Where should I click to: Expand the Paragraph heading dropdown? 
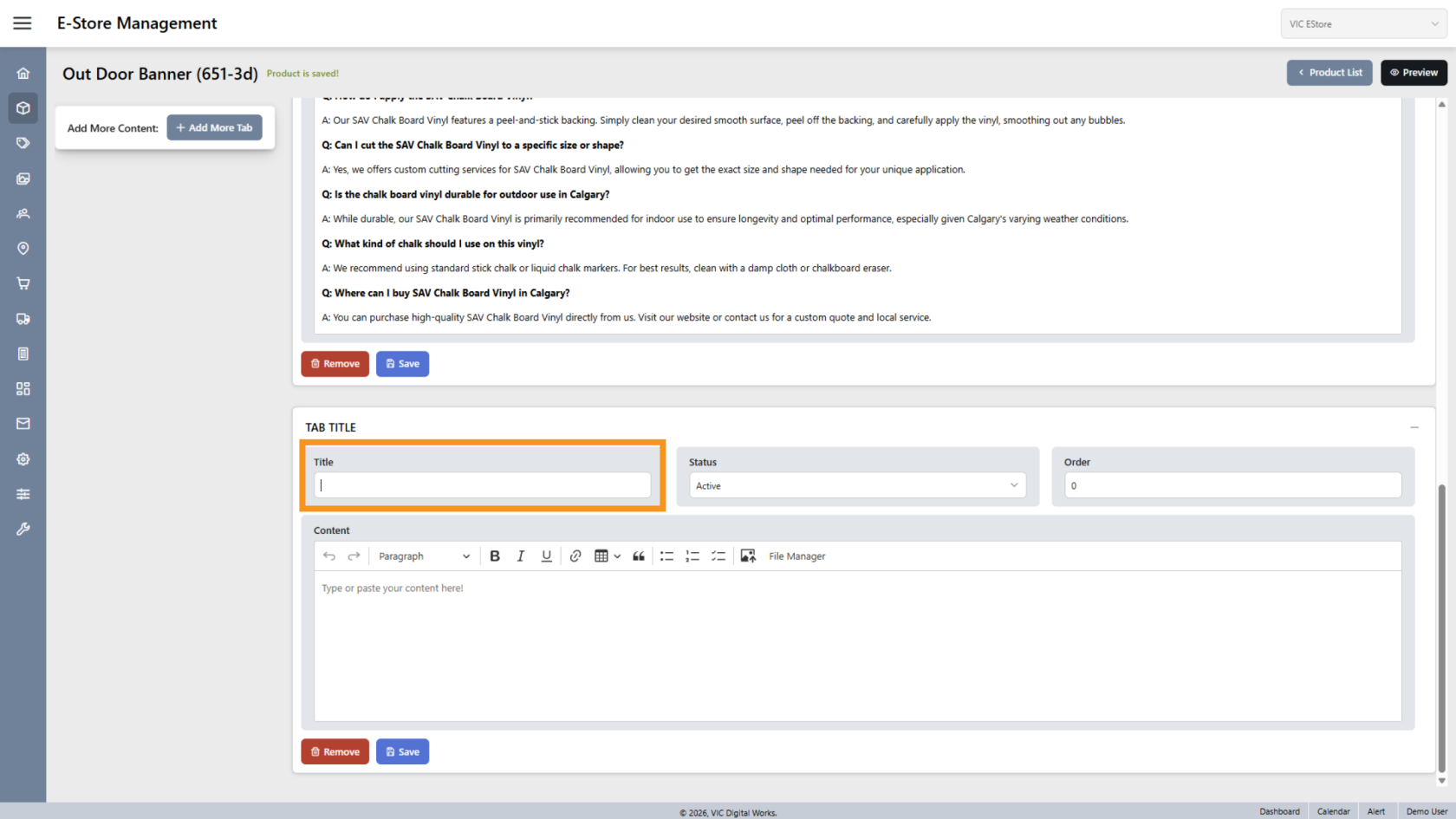(424, 556)
